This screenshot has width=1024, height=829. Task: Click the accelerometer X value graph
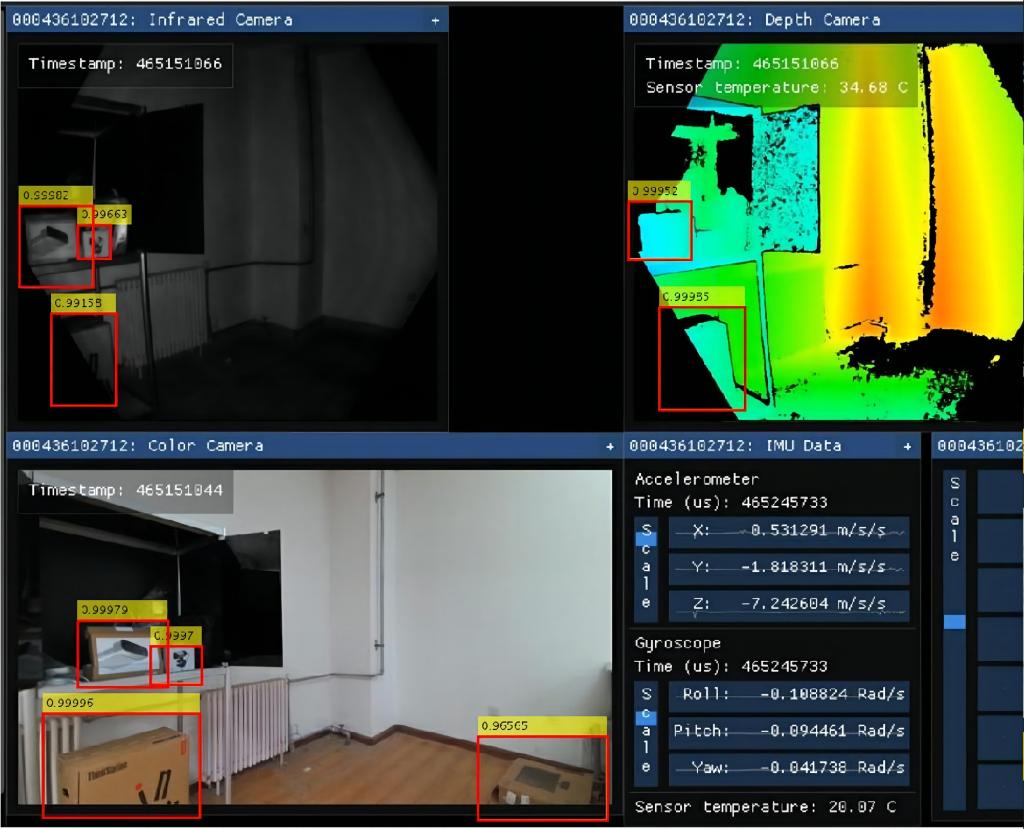click(x=788, y=533)
